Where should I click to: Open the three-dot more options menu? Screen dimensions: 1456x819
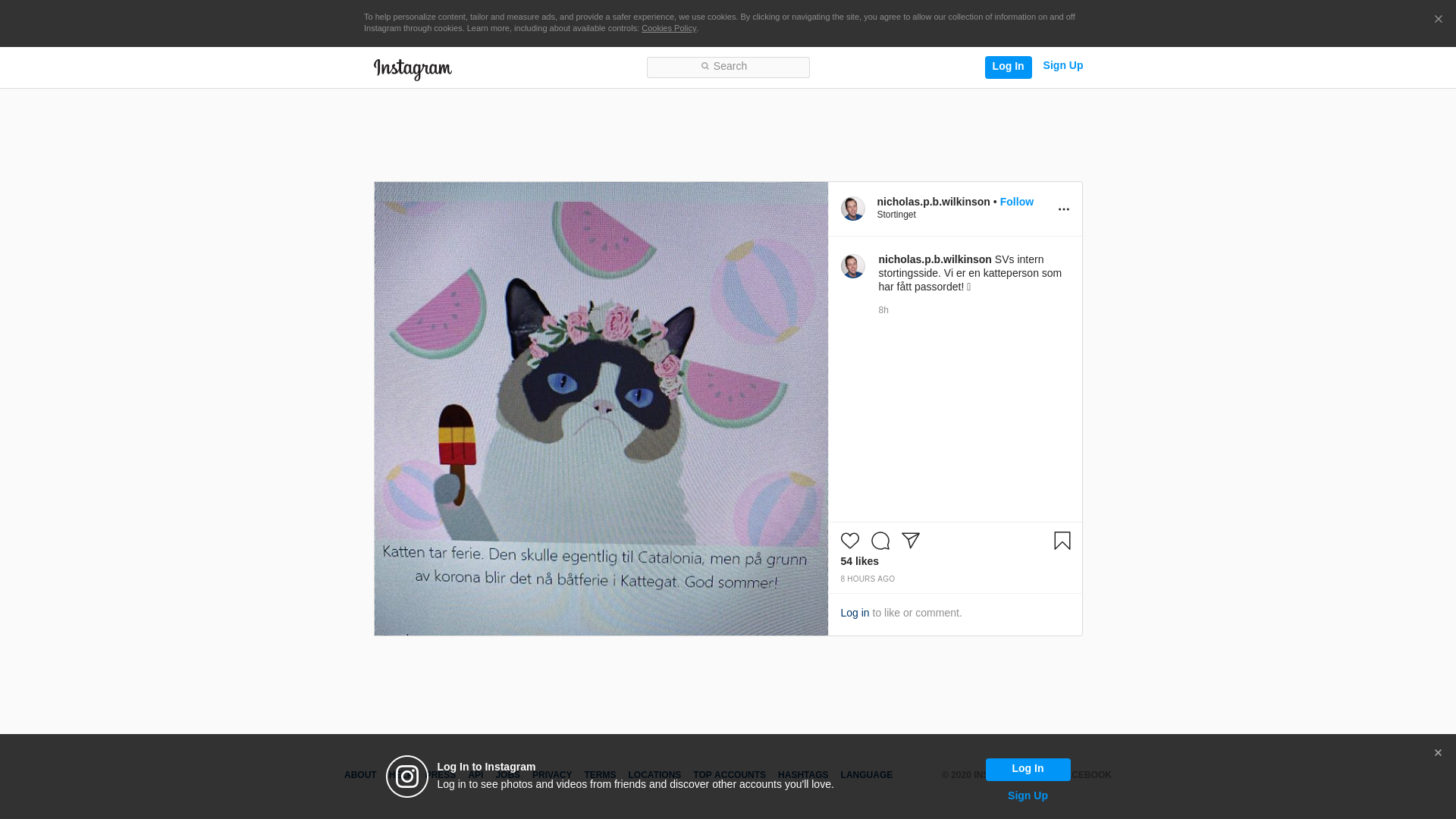click(x=1063, y=209)
